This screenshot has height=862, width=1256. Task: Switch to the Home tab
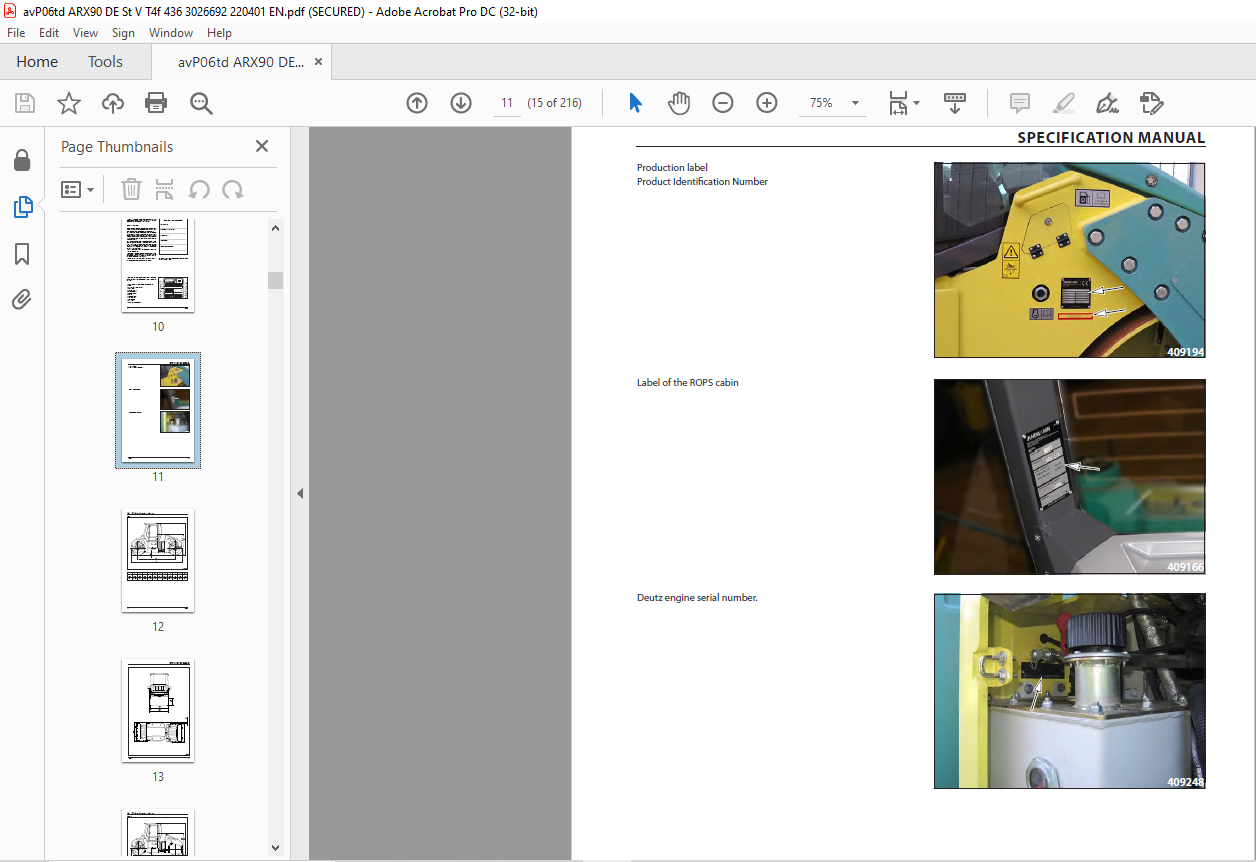coord(37,62)
